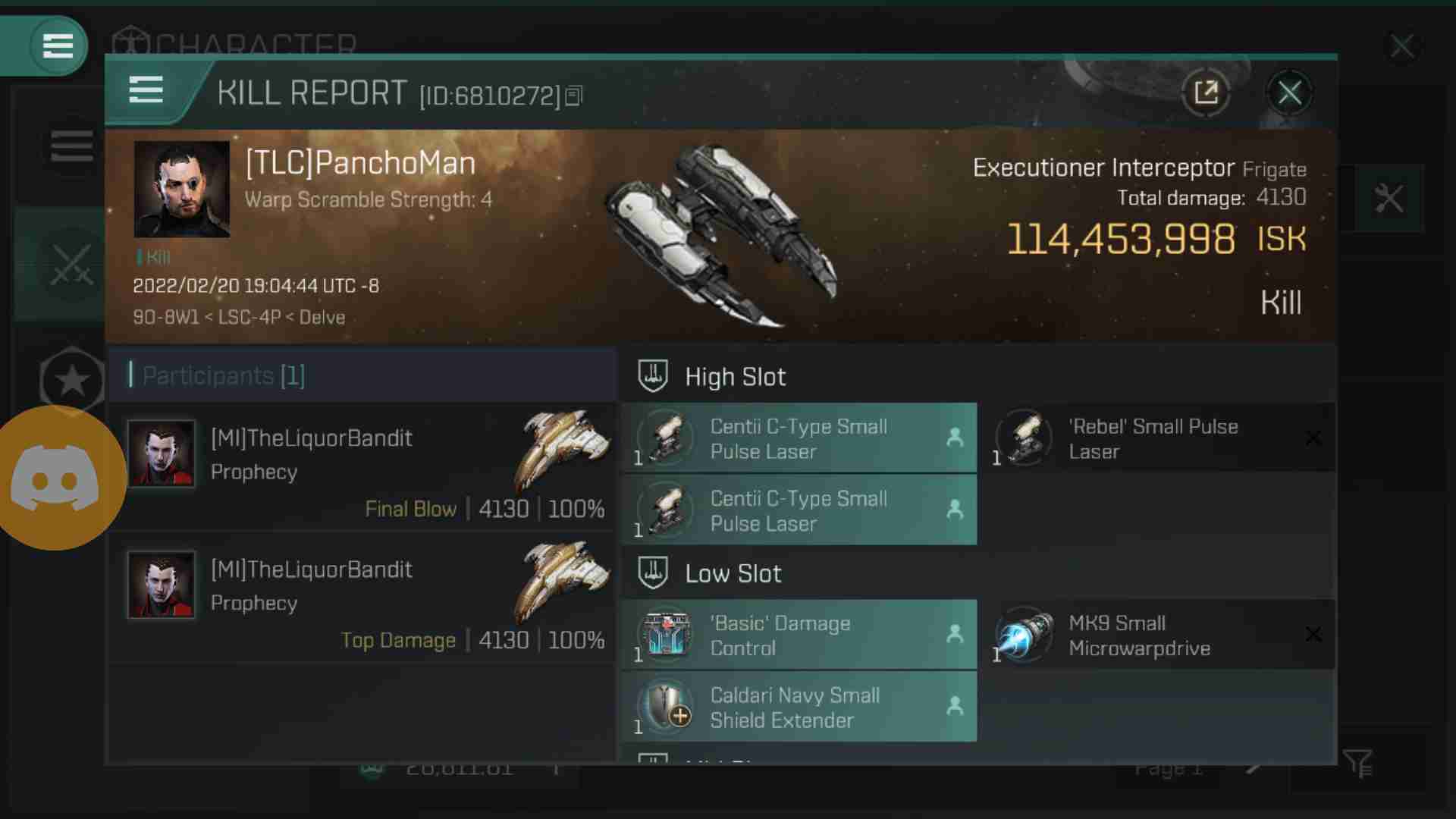The width and height of the screenshot is (1456, 819).
Task: Open the kill report hamburger menu
Action: pos(146,90)
